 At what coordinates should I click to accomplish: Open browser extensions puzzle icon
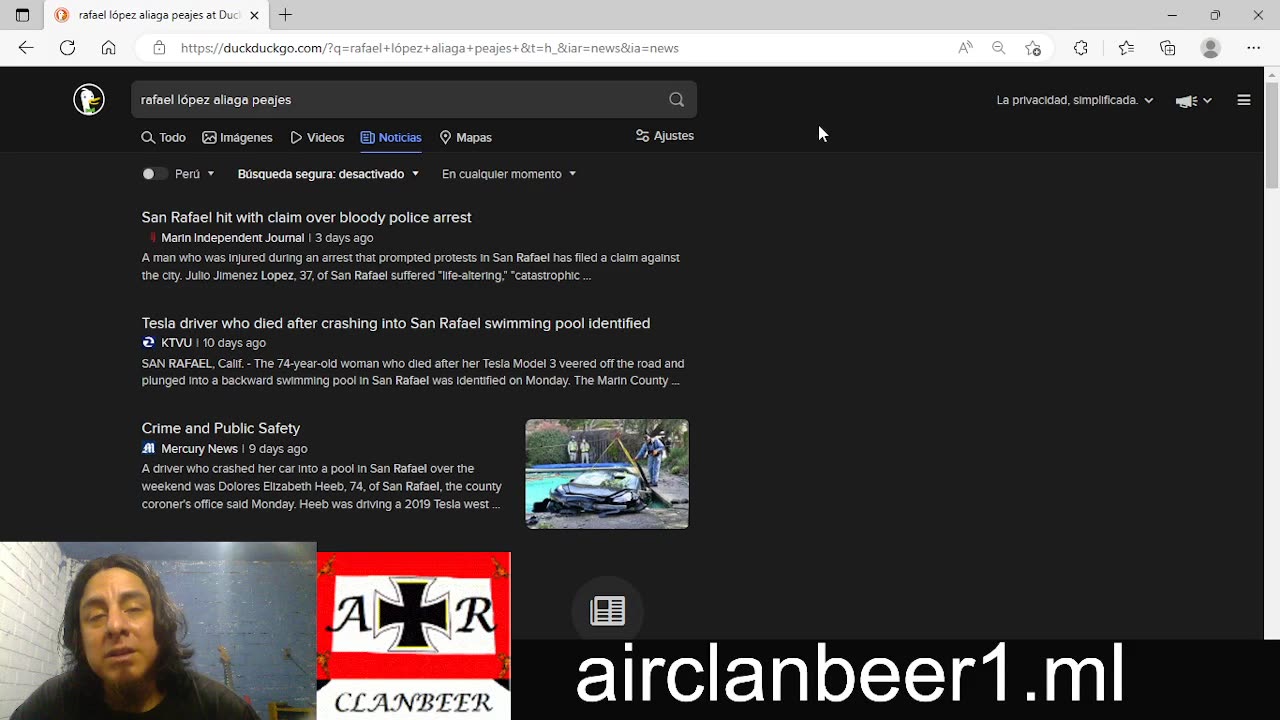1081,48
